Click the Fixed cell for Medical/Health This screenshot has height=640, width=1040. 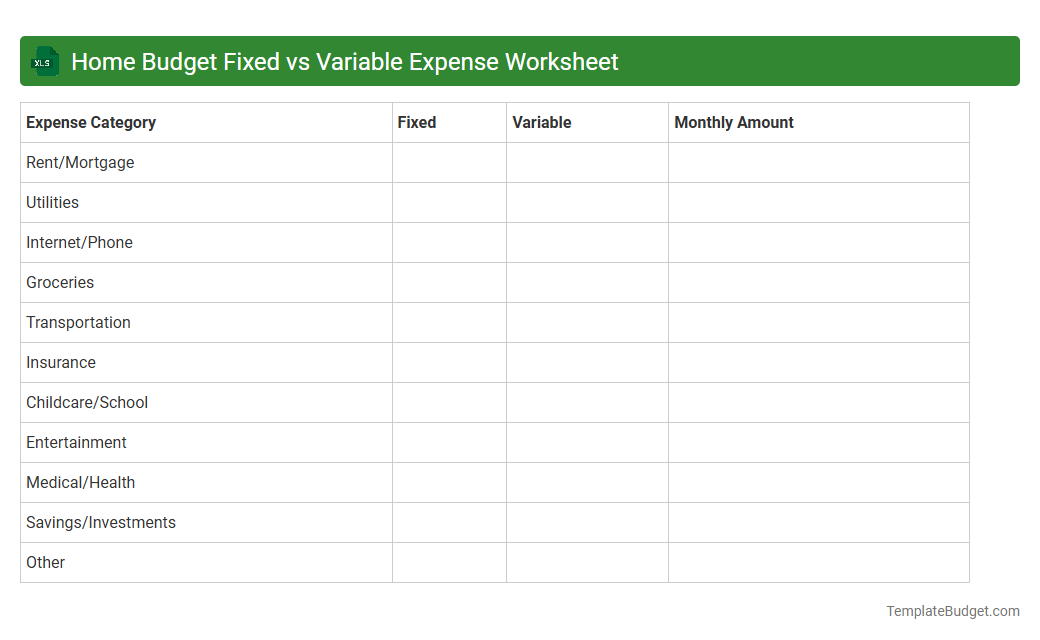pyautogui.click(x=449, y=482)
